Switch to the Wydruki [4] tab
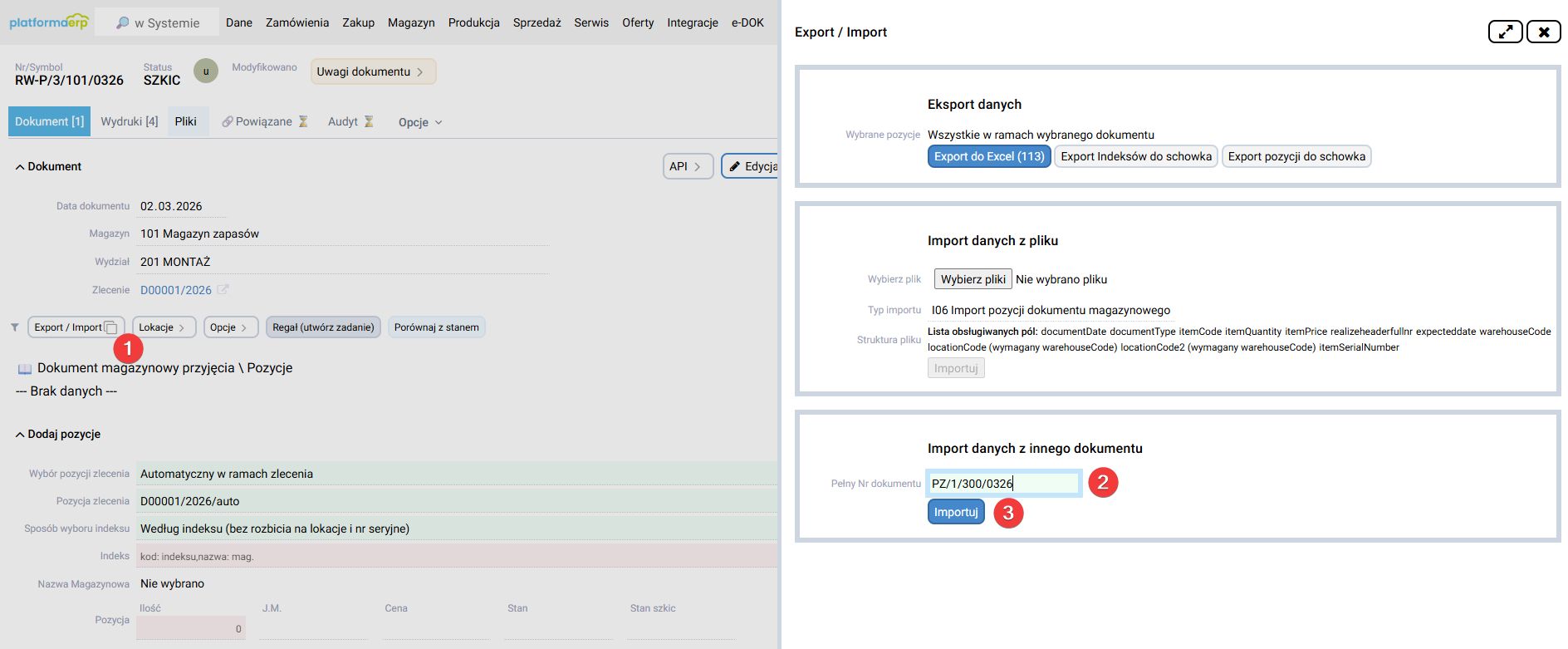The image size is (1568, 649). click(129, 121)
